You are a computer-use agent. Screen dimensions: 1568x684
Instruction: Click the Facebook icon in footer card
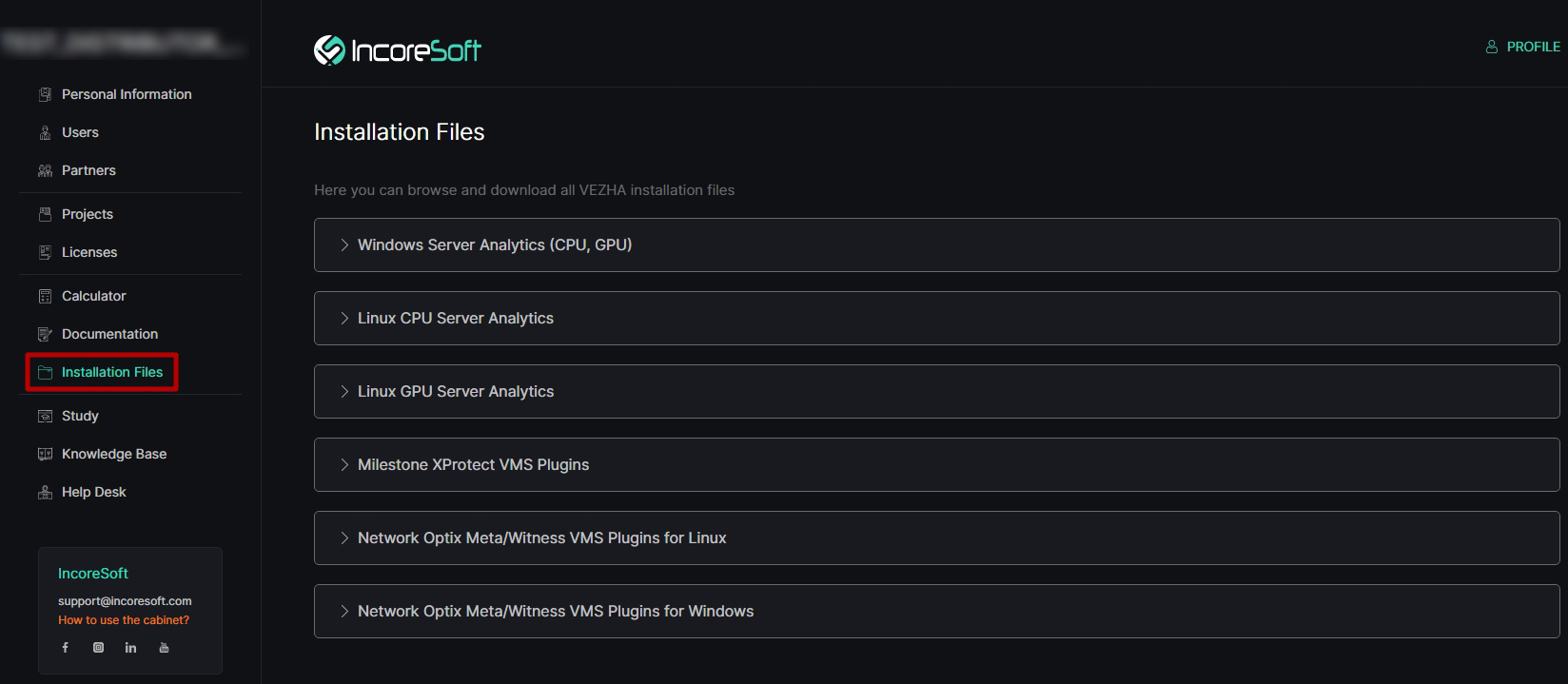click(66, 648)
